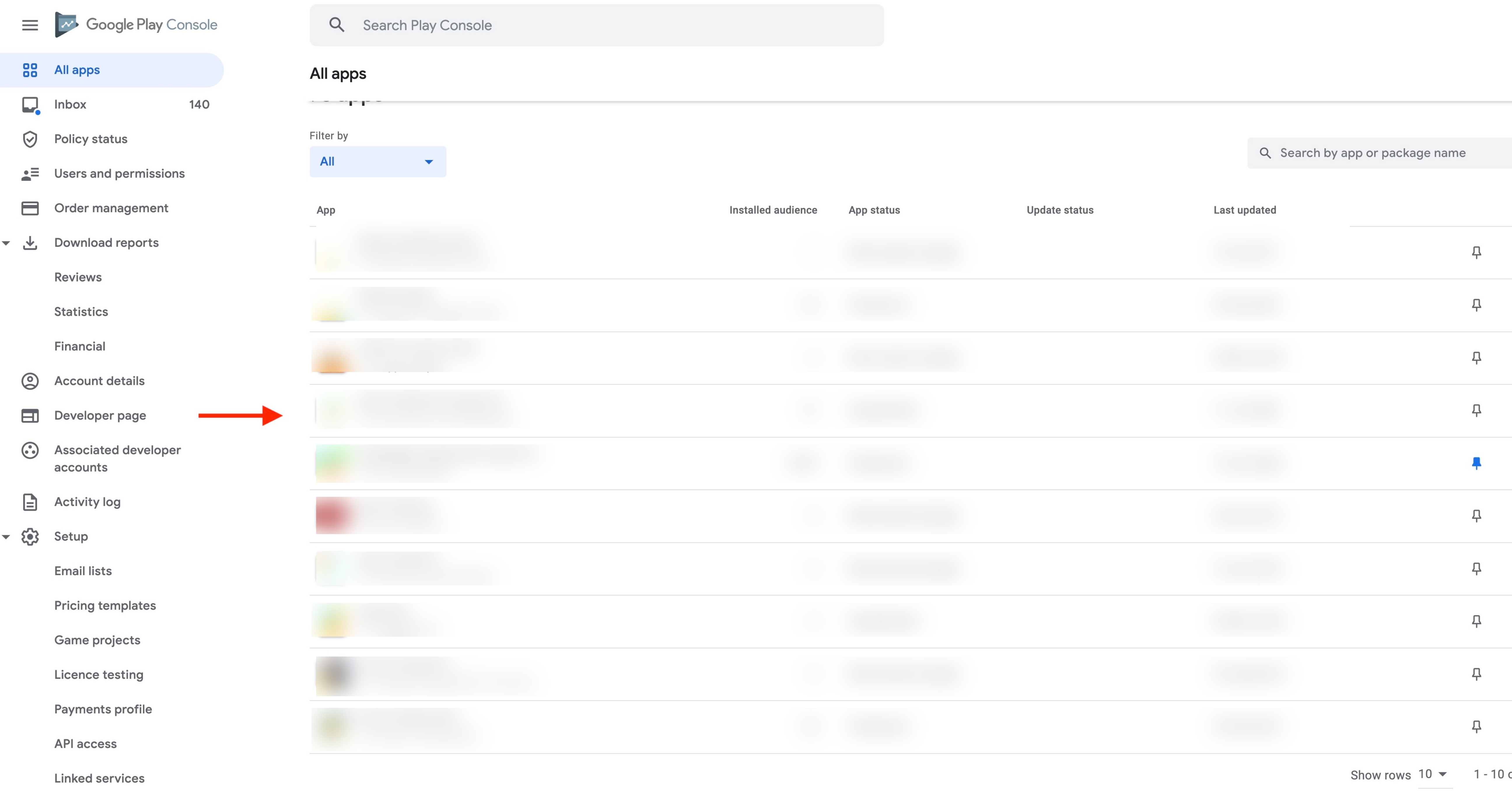Click the magnifier in the app name search field
The image size is (1512, 793).
(1265, 153)
